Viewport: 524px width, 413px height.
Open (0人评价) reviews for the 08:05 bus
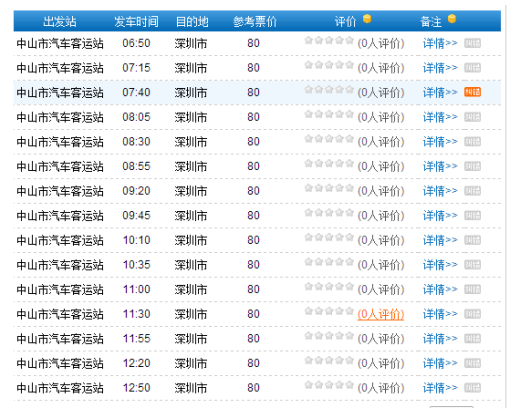click(381, 117)
